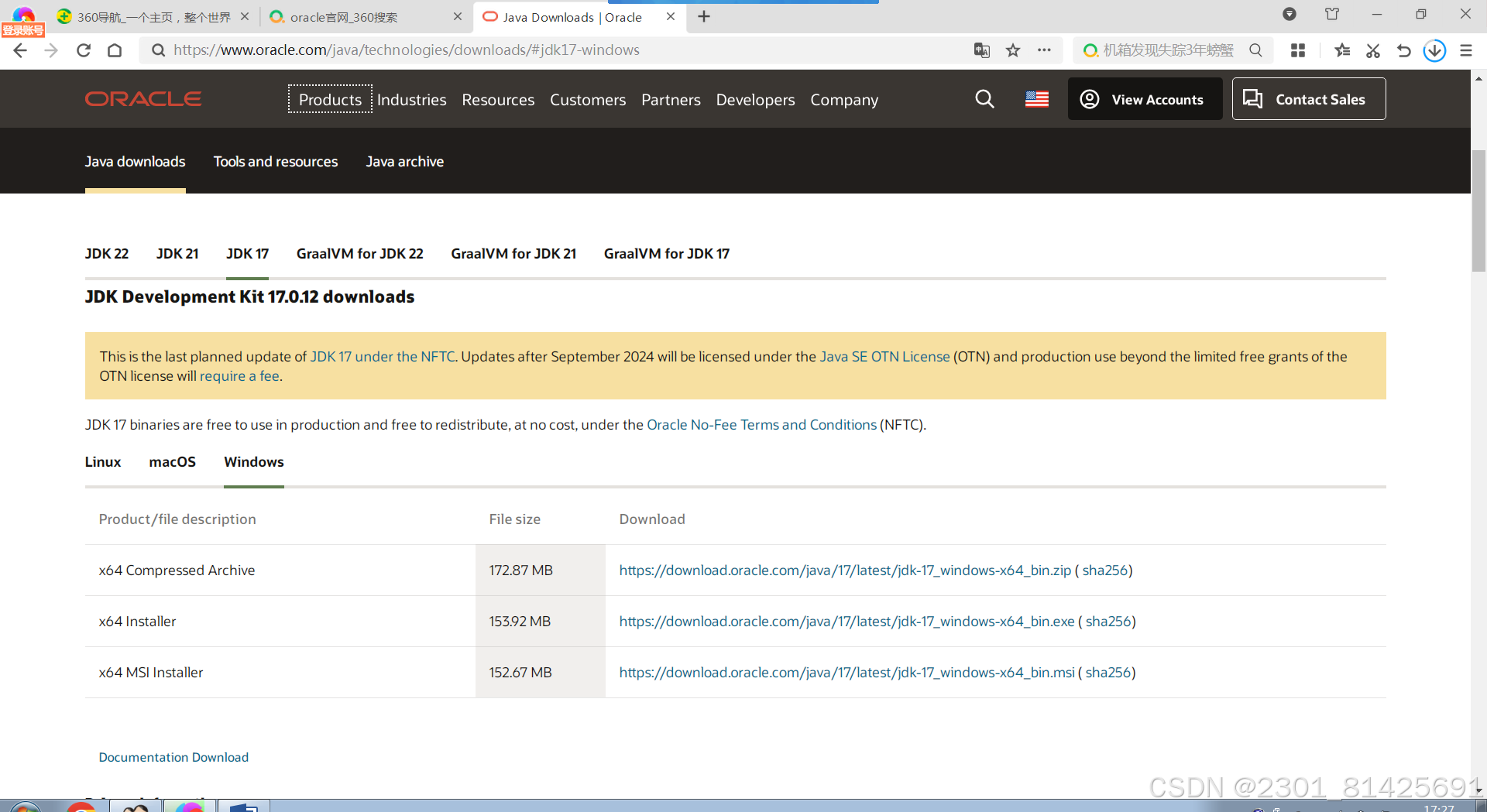Open Tools and resources tab
This screenshot has width=1487, height=812.
[276, 162]
